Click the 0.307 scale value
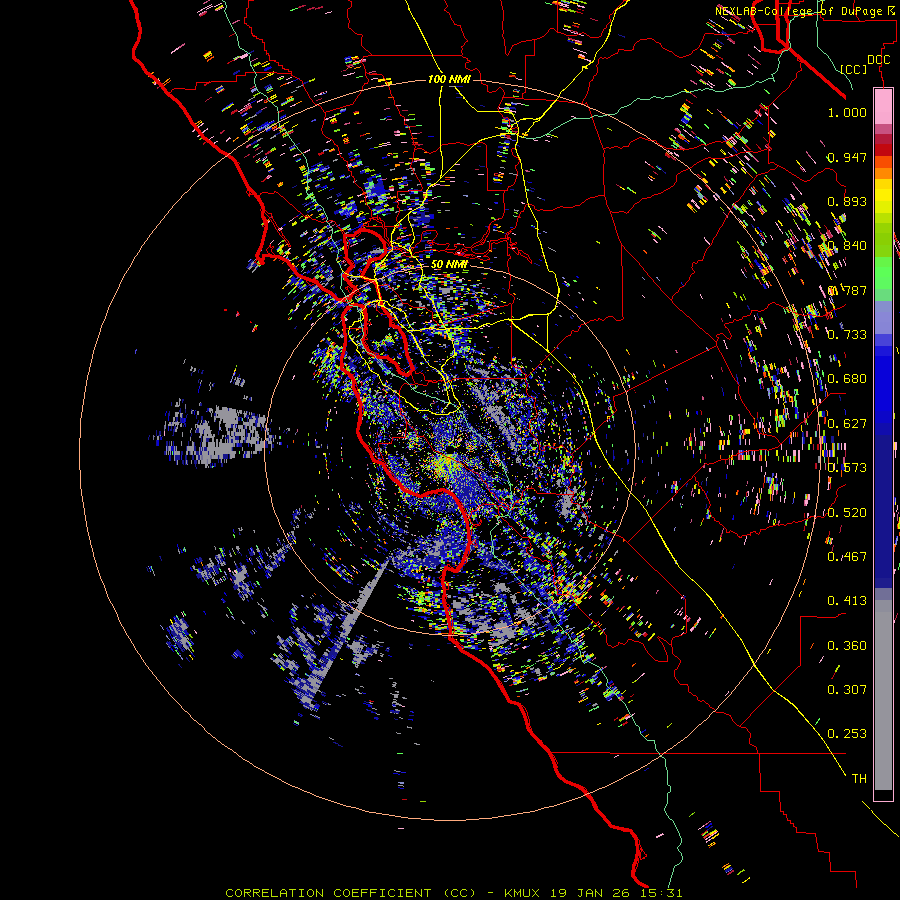Viewport: 900px width, 900px height. (x=847, y=689)
